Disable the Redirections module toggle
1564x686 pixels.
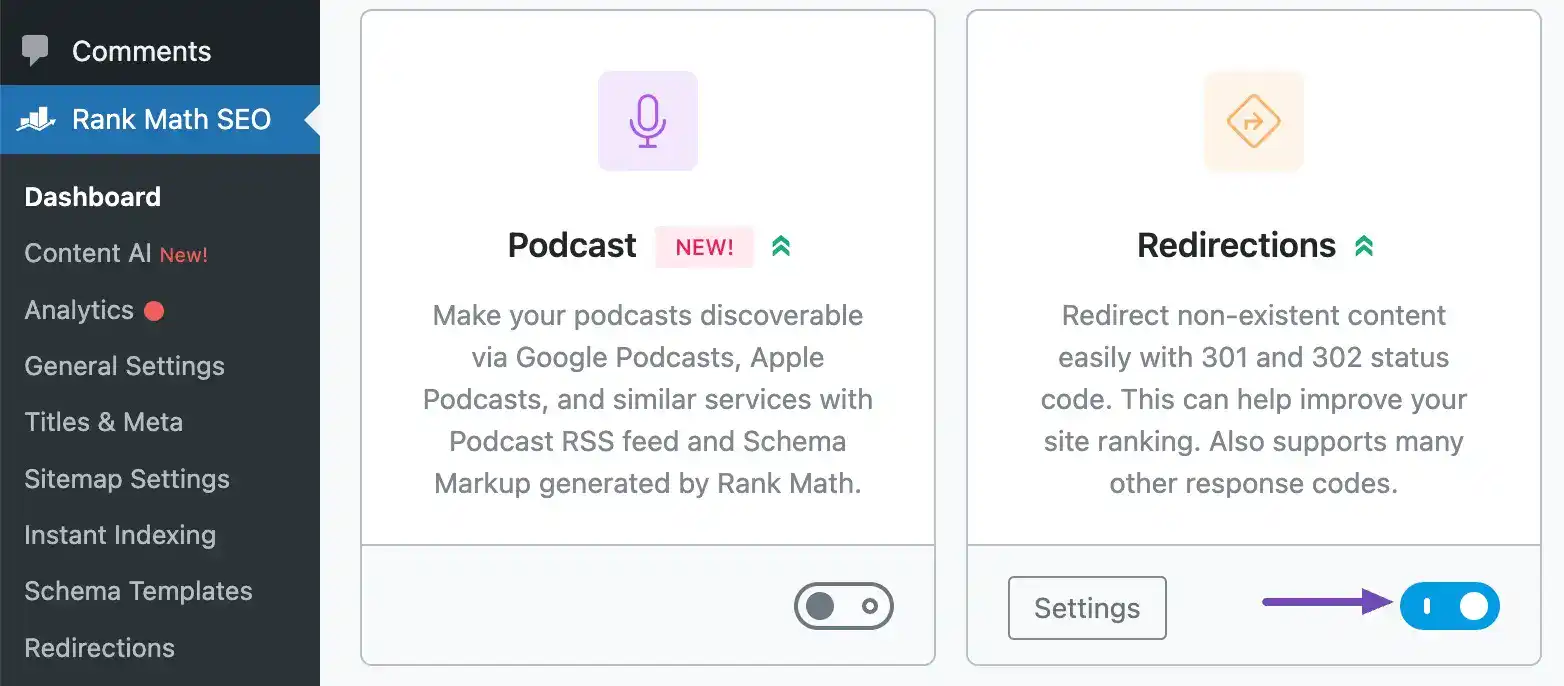[x=1450, y=606]
